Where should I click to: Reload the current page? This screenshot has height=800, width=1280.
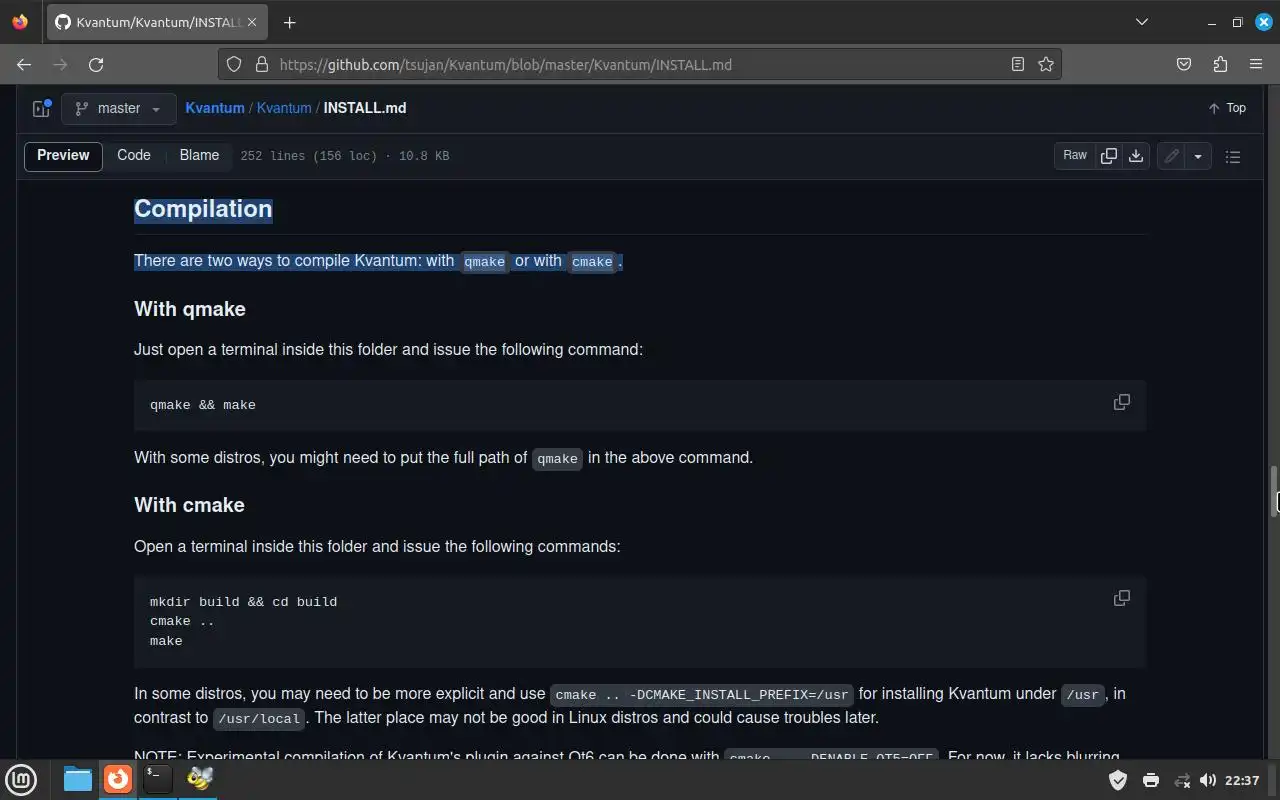point(96,64)
